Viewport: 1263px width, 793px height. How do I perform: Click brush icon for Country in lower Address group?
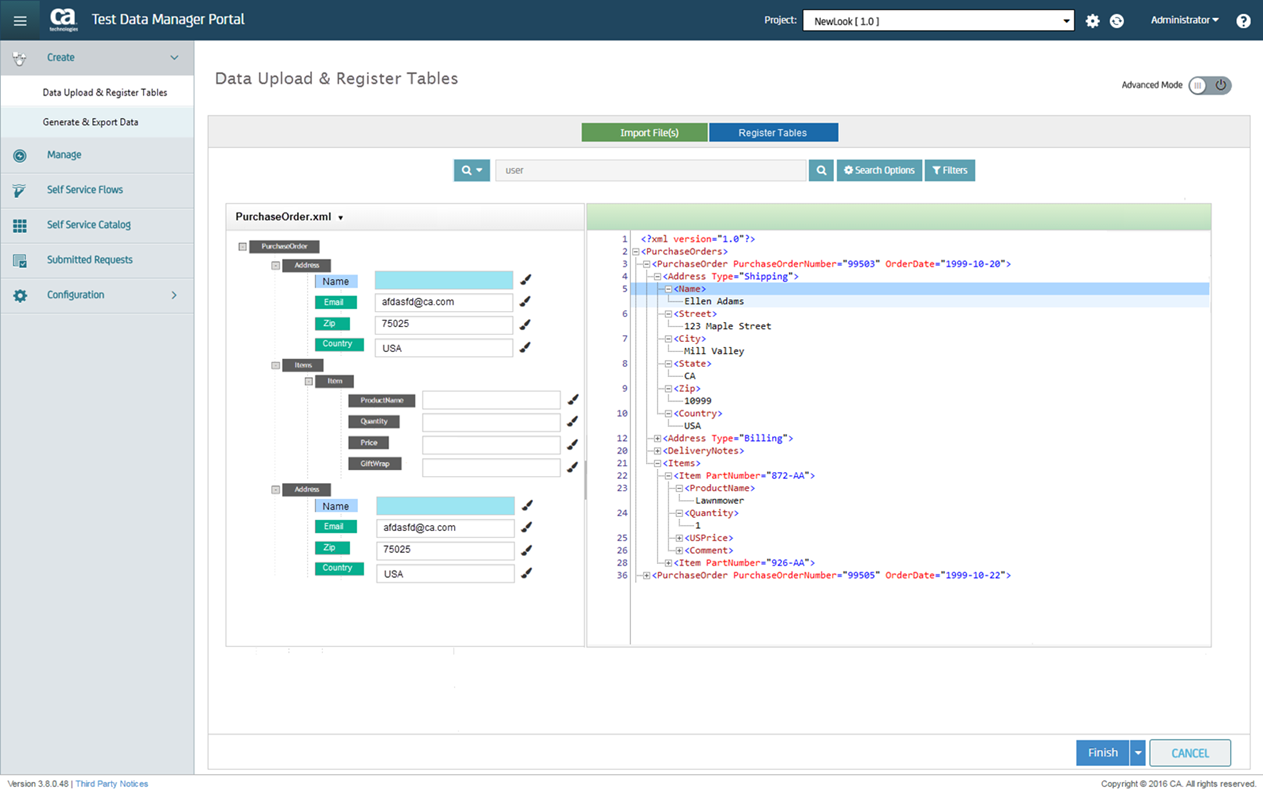click(527, 573)
